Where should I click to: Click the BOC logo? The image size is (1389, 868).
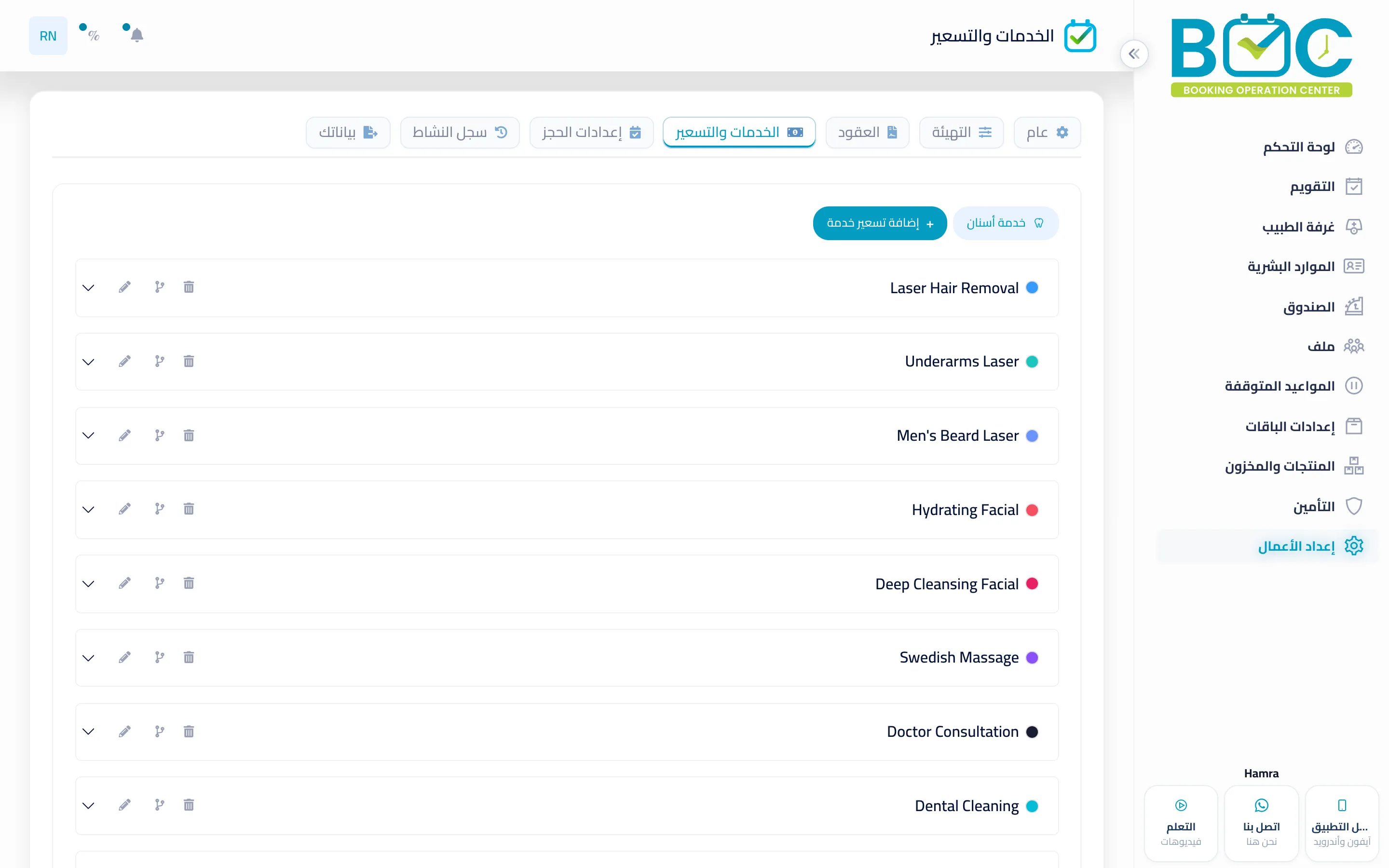[1262, 55]
